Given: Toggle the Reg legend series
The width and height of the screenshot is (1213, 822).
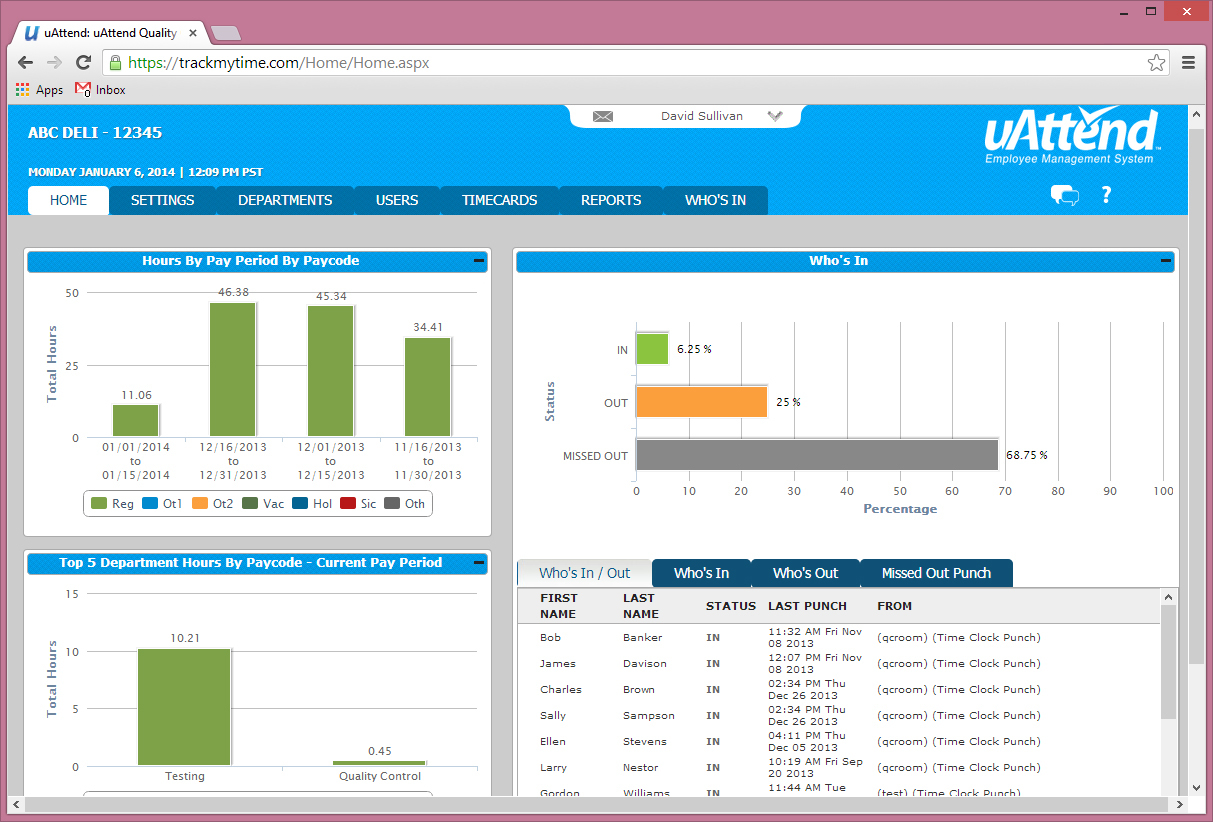Looking at the screenshot, I should pos(112,504).
